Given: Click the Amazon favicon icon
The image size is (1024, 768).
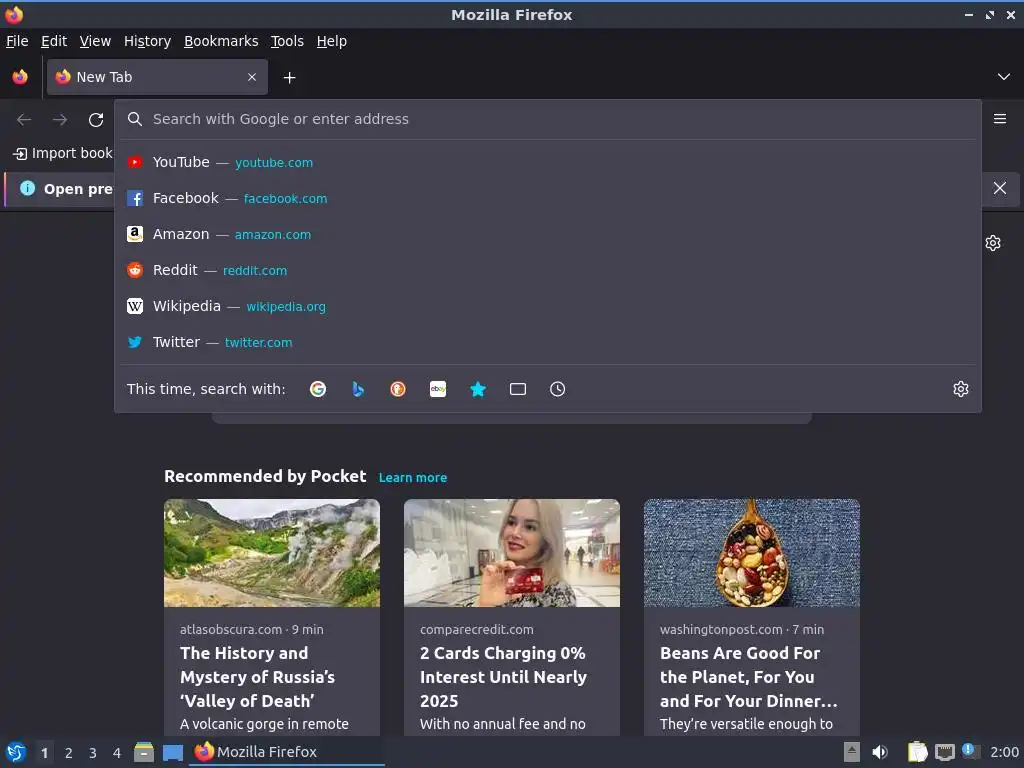Looking at the screenshot, I should (x=135, y=234).
